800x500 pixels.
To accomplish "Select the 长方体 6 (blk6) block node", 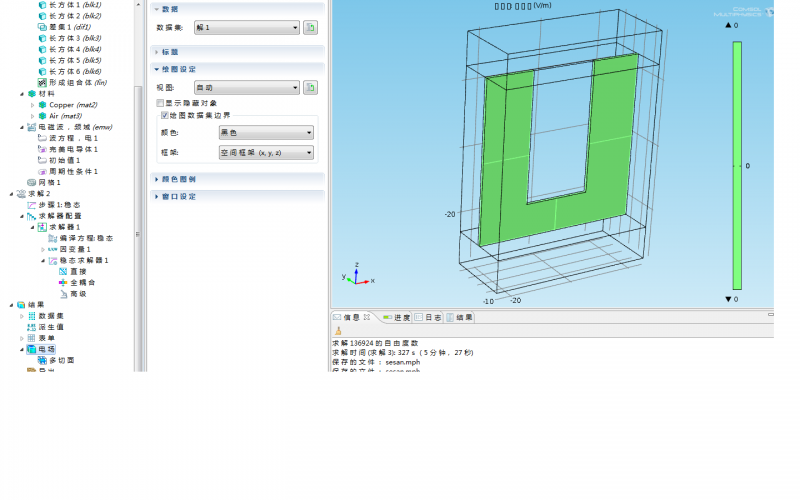I will (70, 71).
